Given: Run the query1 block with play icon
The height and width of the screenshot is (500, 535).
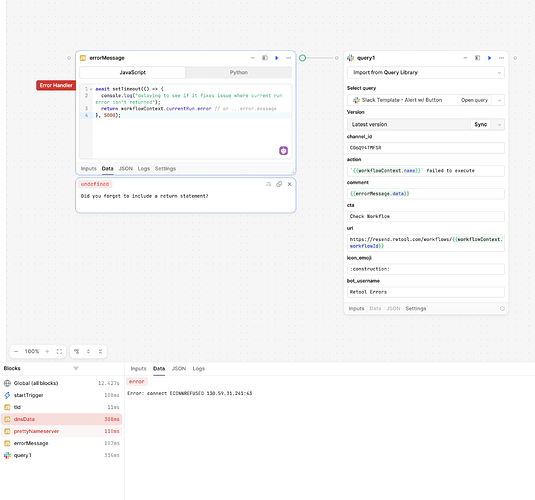Looking at the screenshot, I should 489,58.
